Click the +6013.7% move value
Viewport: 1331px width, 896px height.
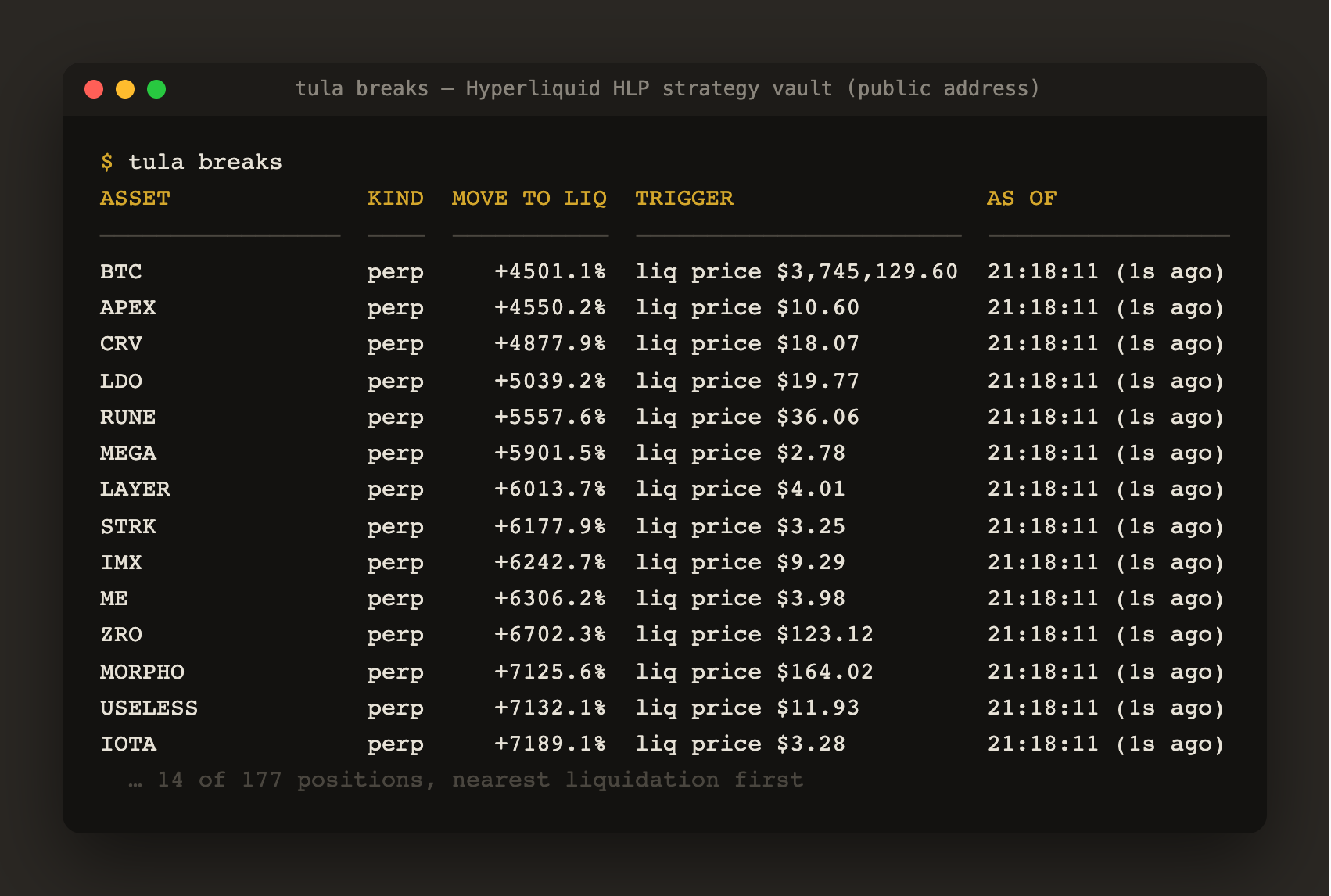click(x=551, y=489)
